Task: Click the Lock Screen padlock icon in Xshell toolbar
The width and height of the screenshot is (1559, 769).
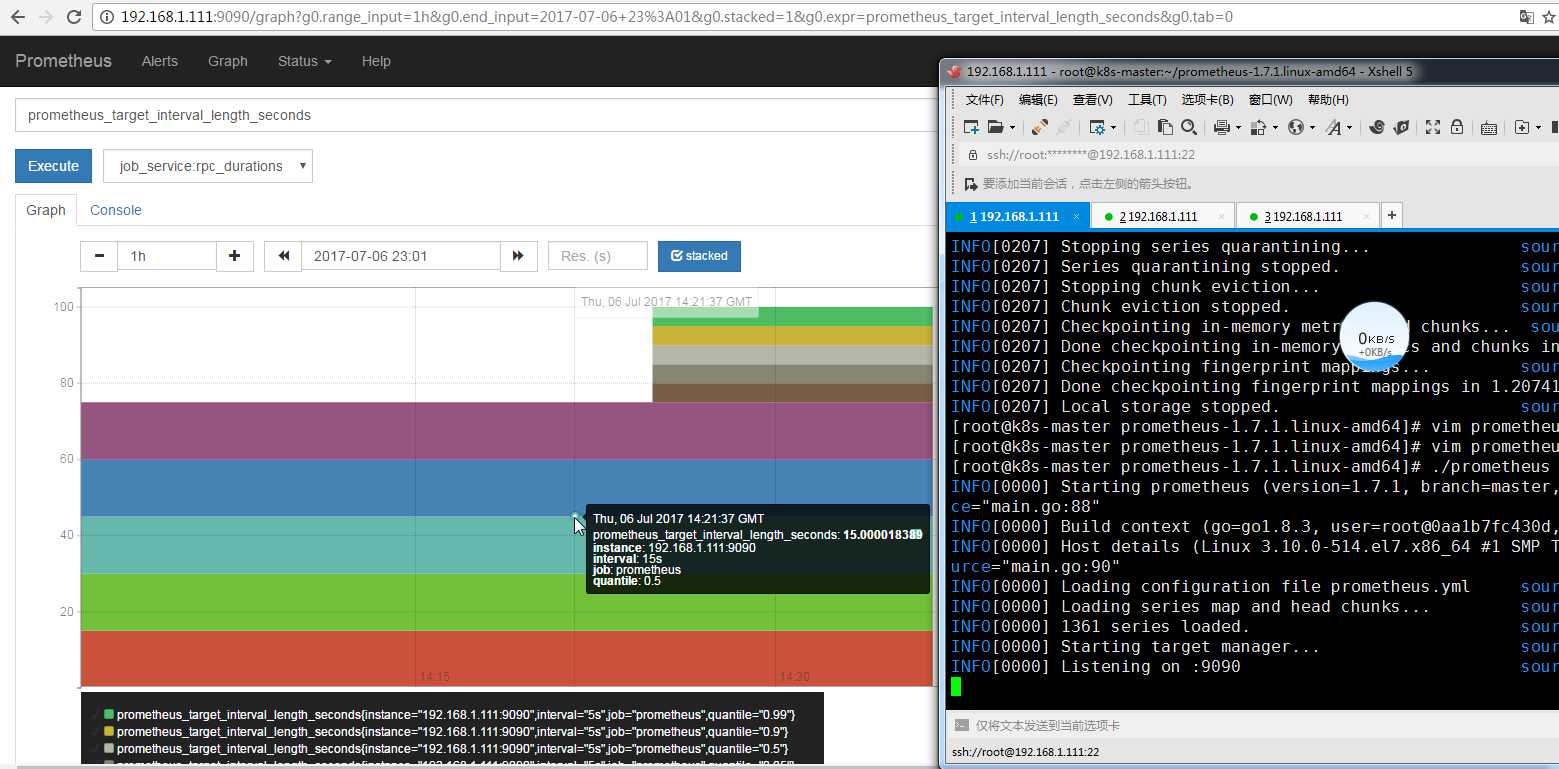Action: tap(1457, 127)
